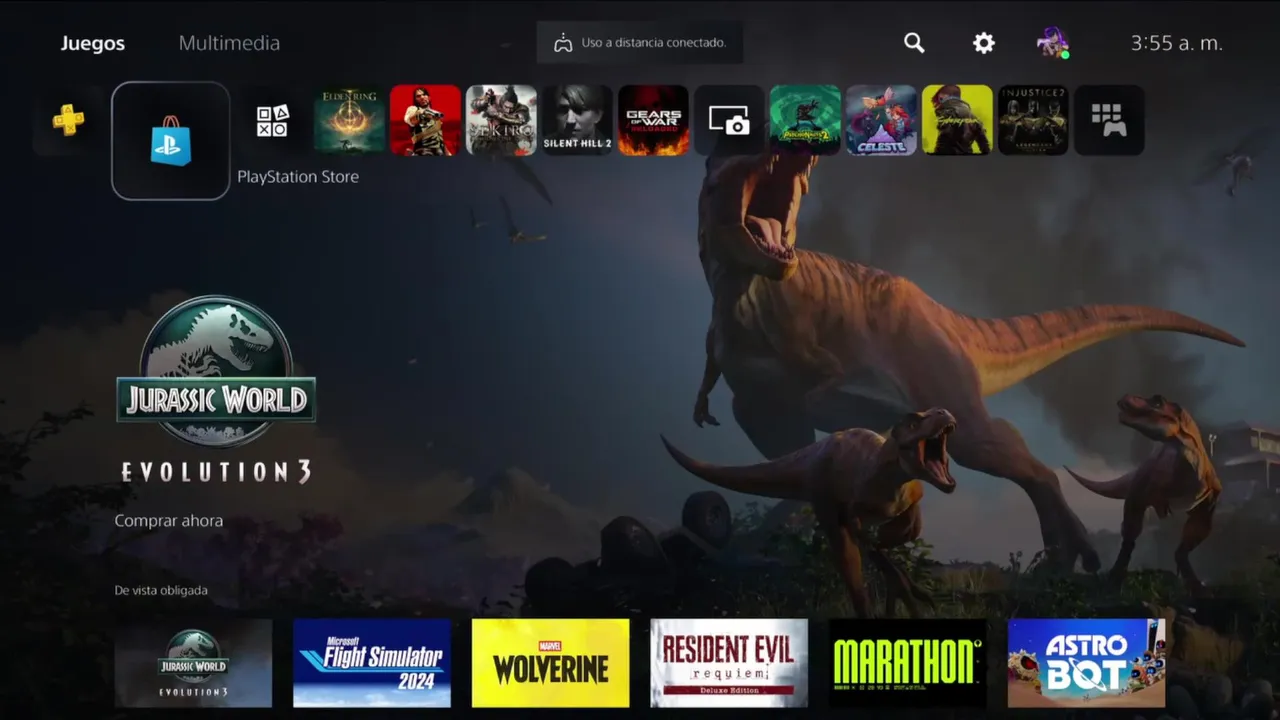Image resolution: width=1280 pixels, height=720 pixels.
Task: Click the PlayStation Store label text
Action: (x=298, y=177)
